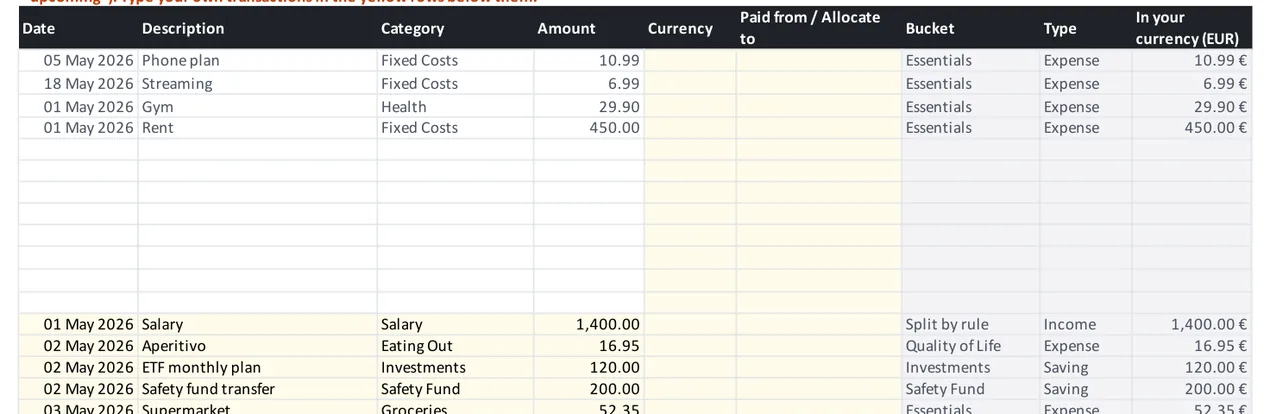
Task: Select the amount 6.99 for Streaming
Action: point(588,83)
